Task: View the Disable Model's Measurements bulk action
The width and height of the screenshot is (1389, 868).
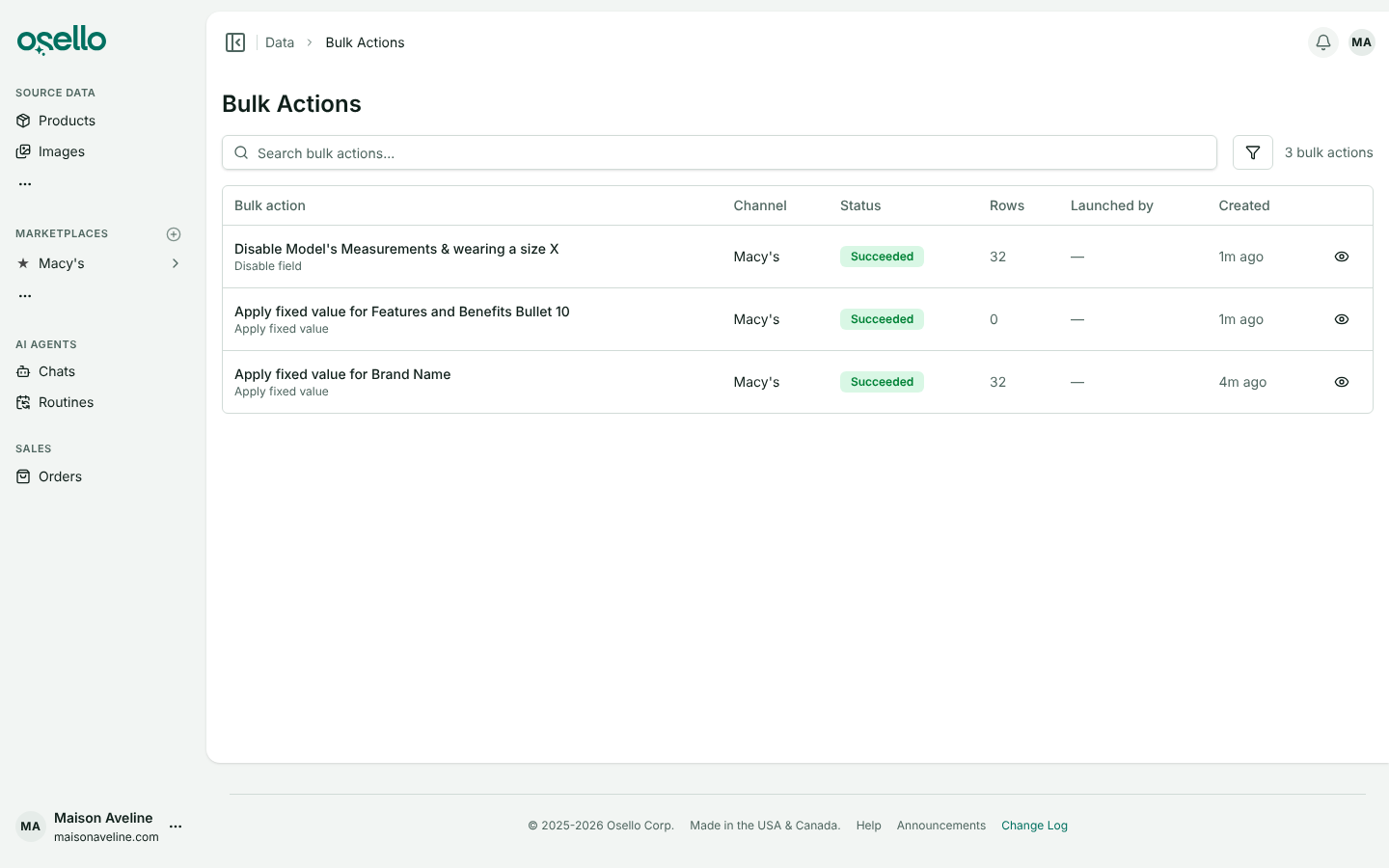Action: tap(1342, 257)
